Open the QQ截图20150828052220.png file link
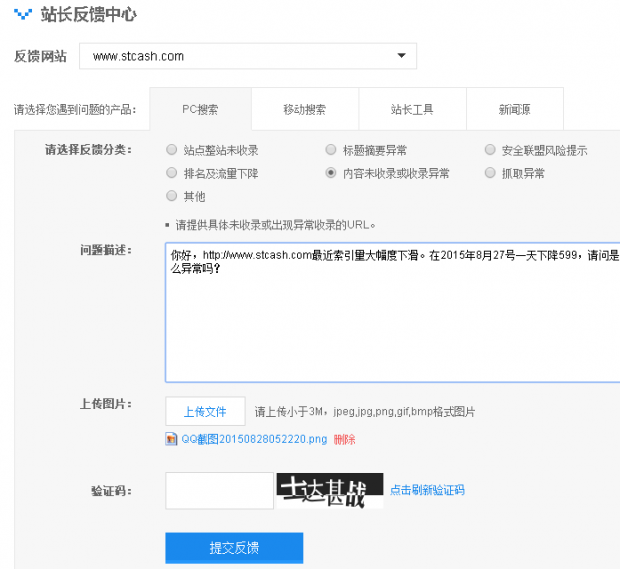Screen dimensions: 620x569 point(254,439)
